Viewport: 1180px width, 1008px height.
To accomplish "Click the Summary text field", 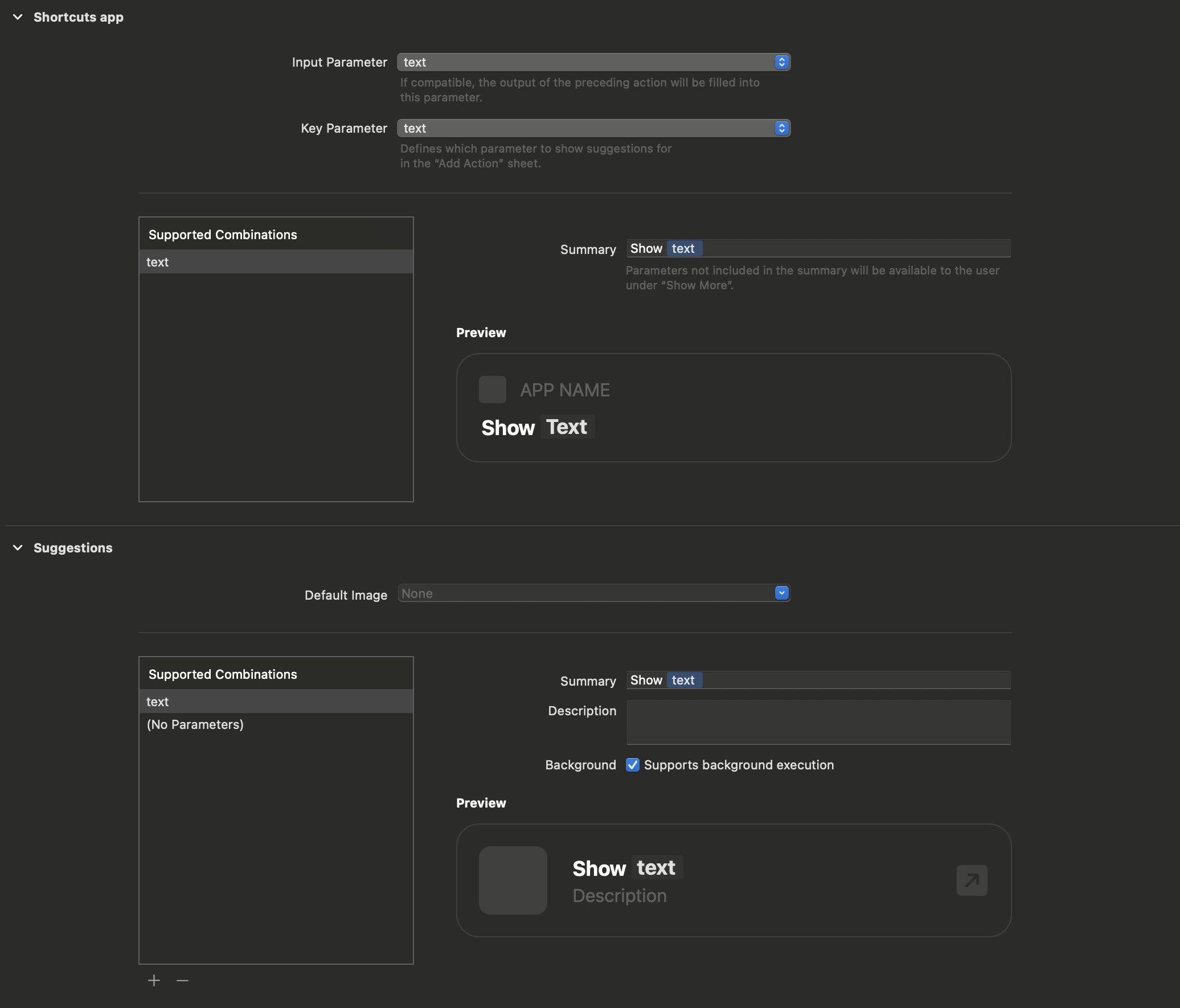I will click(818, 247).
